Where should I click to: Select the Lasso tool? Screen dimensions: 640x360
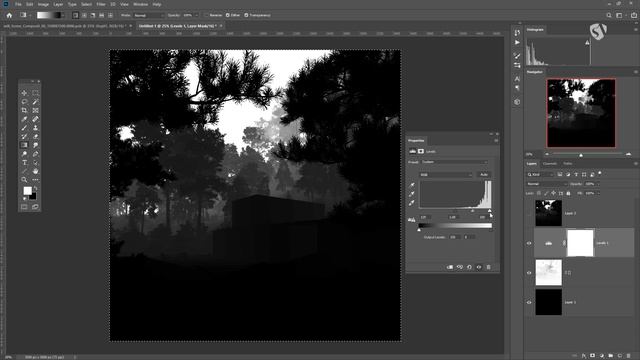pos(24,102)
